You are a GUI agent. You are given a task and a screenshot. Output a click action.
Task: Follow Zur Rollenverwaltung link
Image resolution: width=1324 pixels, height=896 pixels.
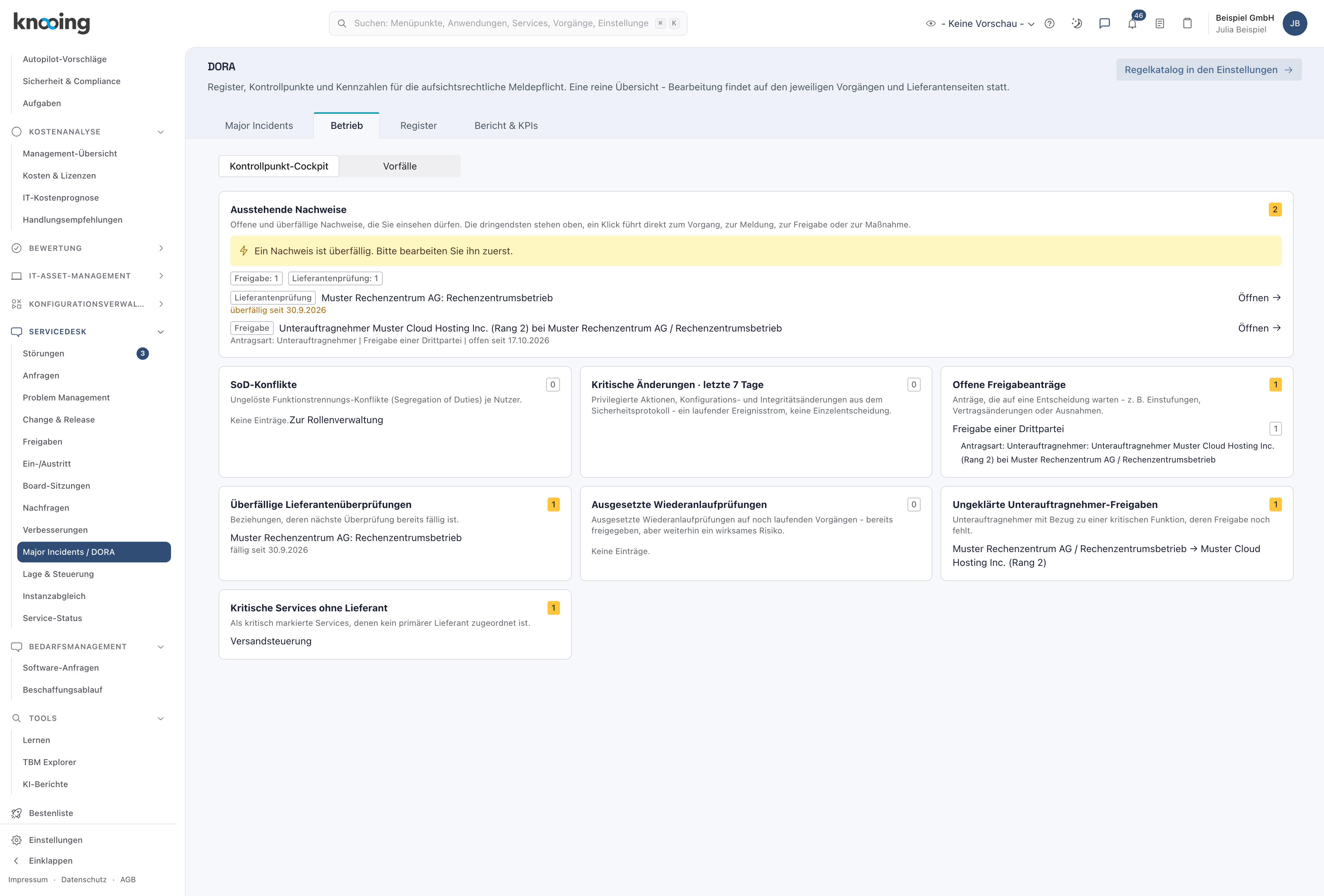[336, 420]
